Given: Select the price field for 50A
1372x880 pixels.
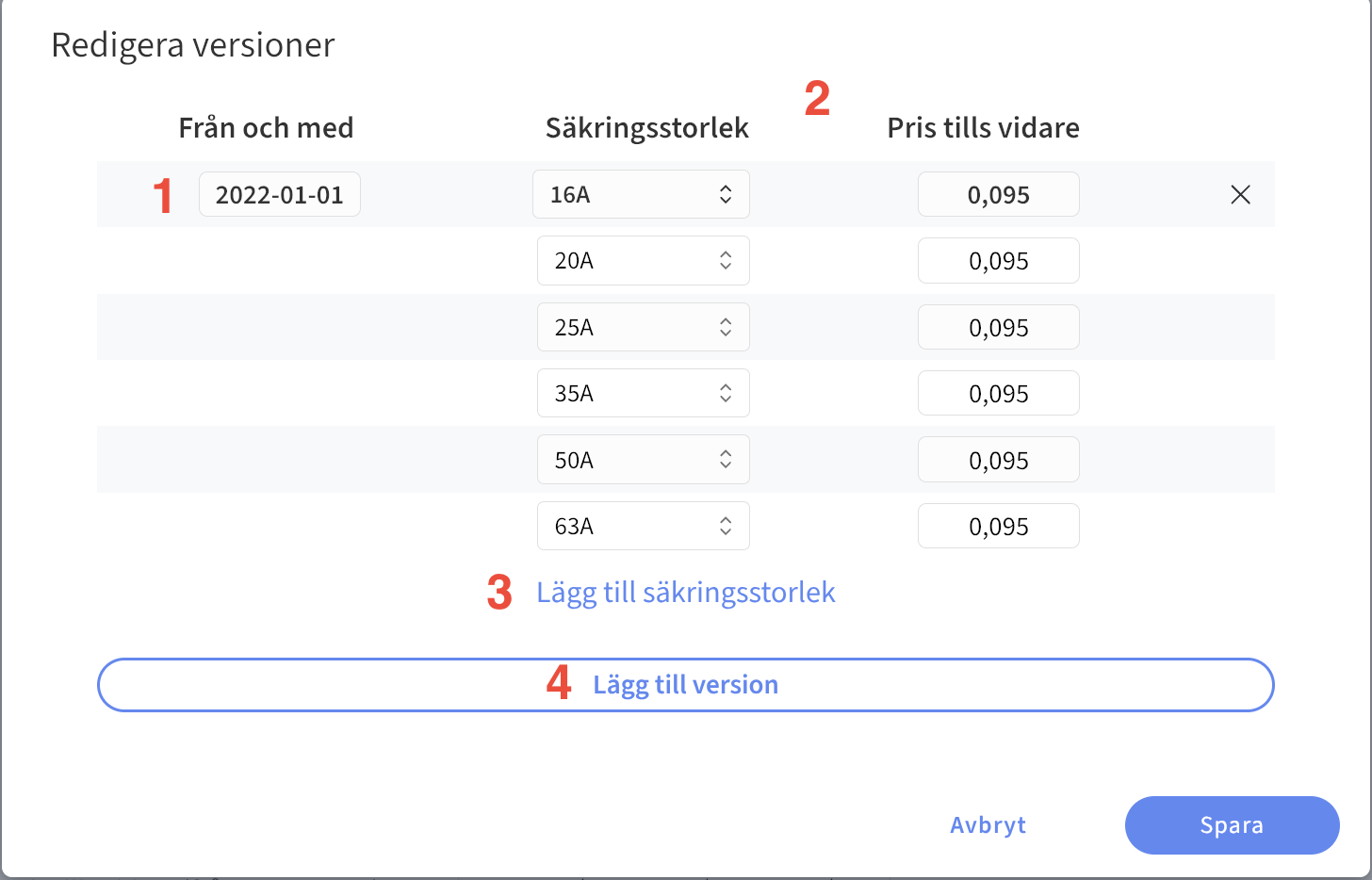Looking at the screenshot, I should coord(999,460).
